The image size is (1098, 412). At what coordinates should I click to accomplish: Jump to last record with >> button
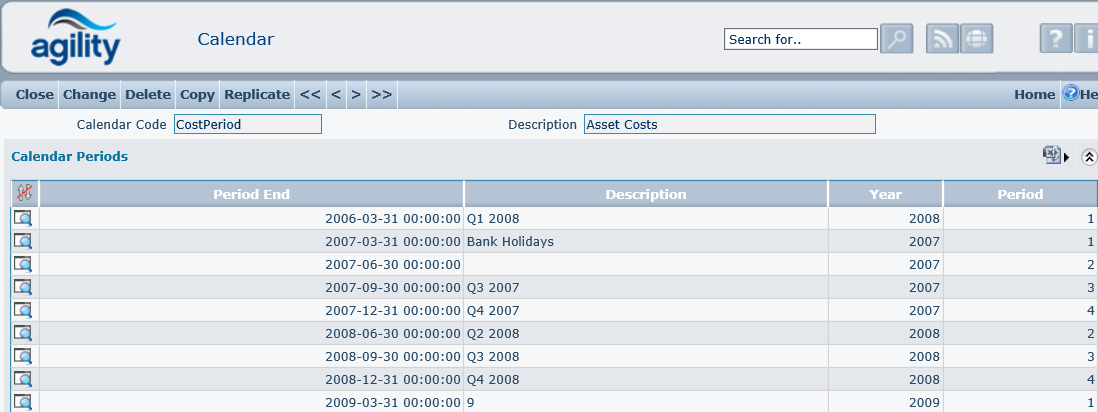381,94
